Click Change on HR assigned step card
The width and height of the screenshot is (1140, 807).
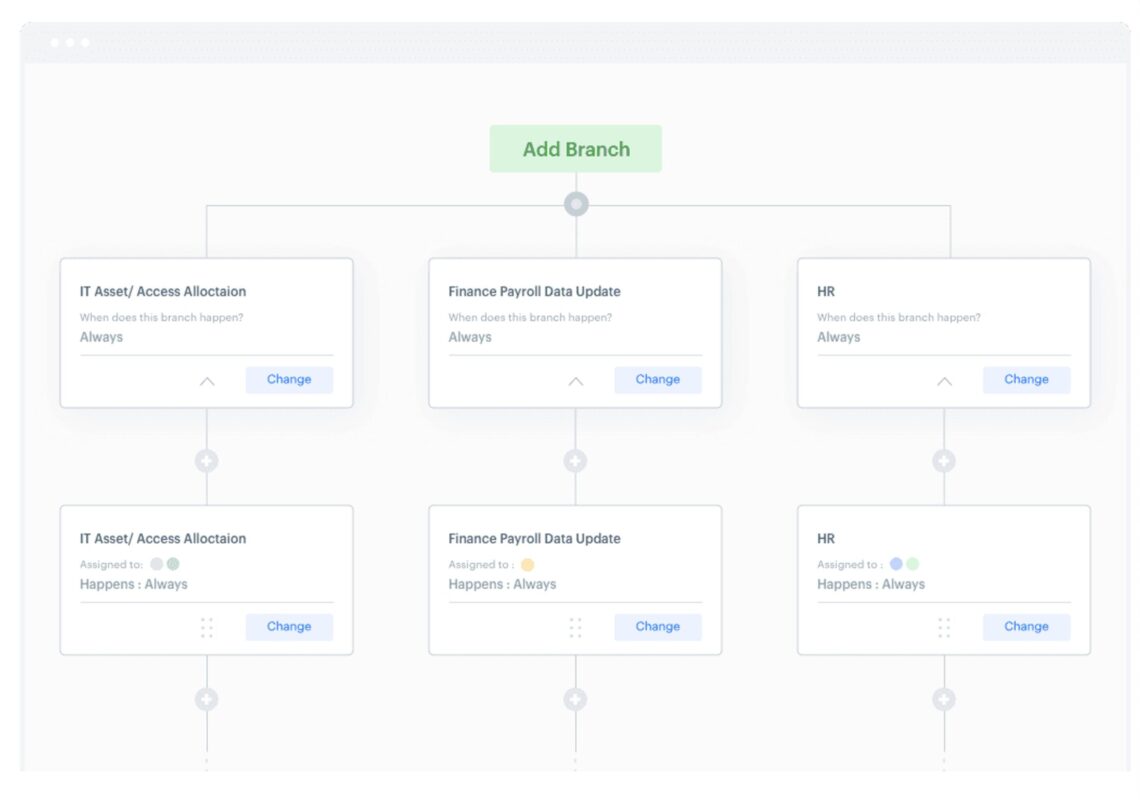point(1026,627)
